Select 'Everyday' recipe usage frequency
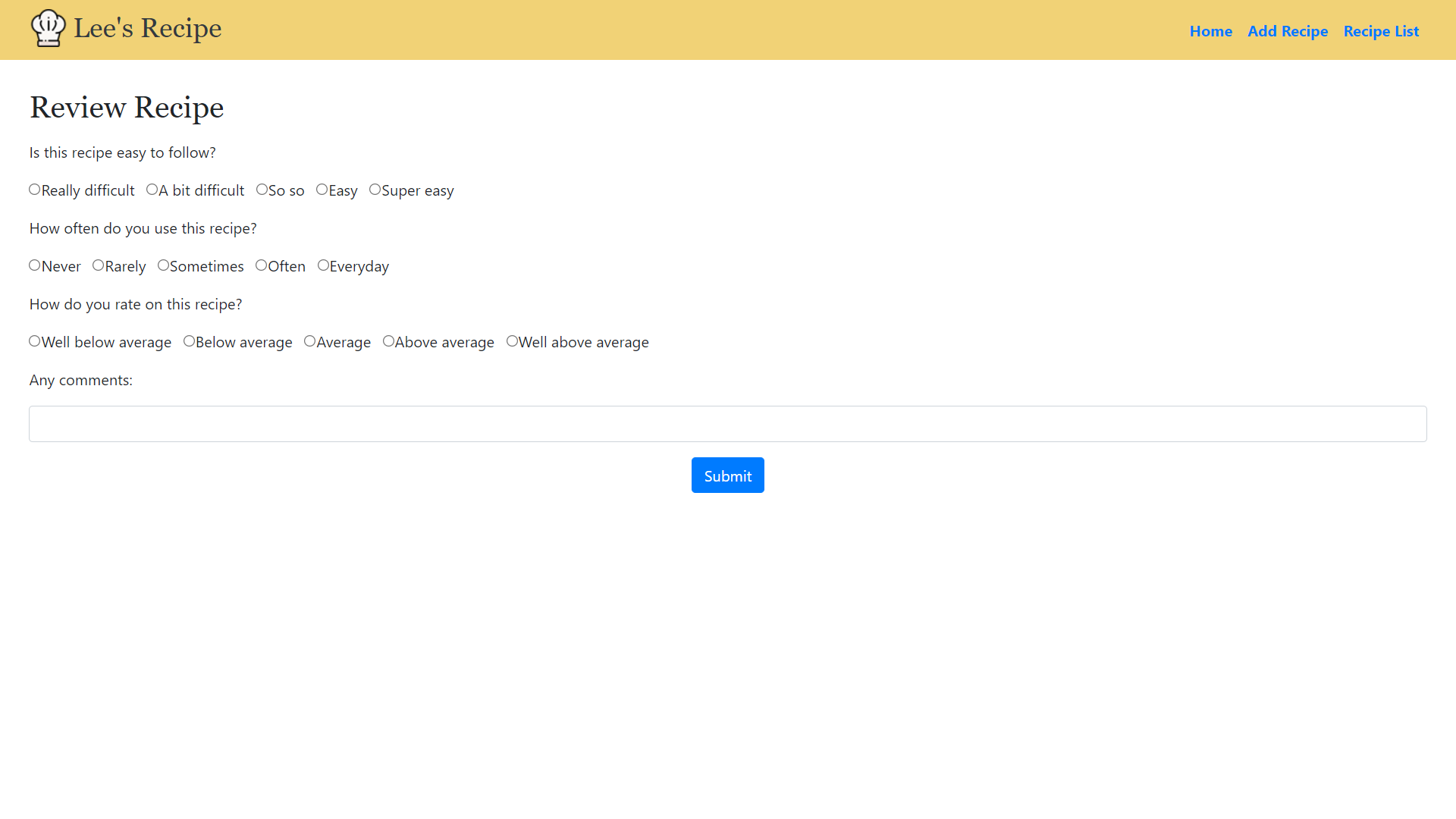The height and width of the screenshot is (819, 1456). (x=323, y=265)
